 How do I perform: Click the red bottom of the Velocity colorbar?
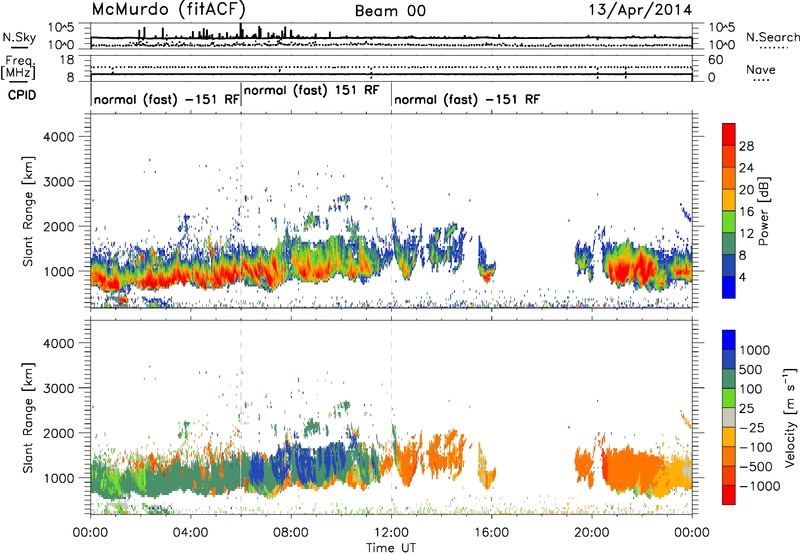pos(729,496)
